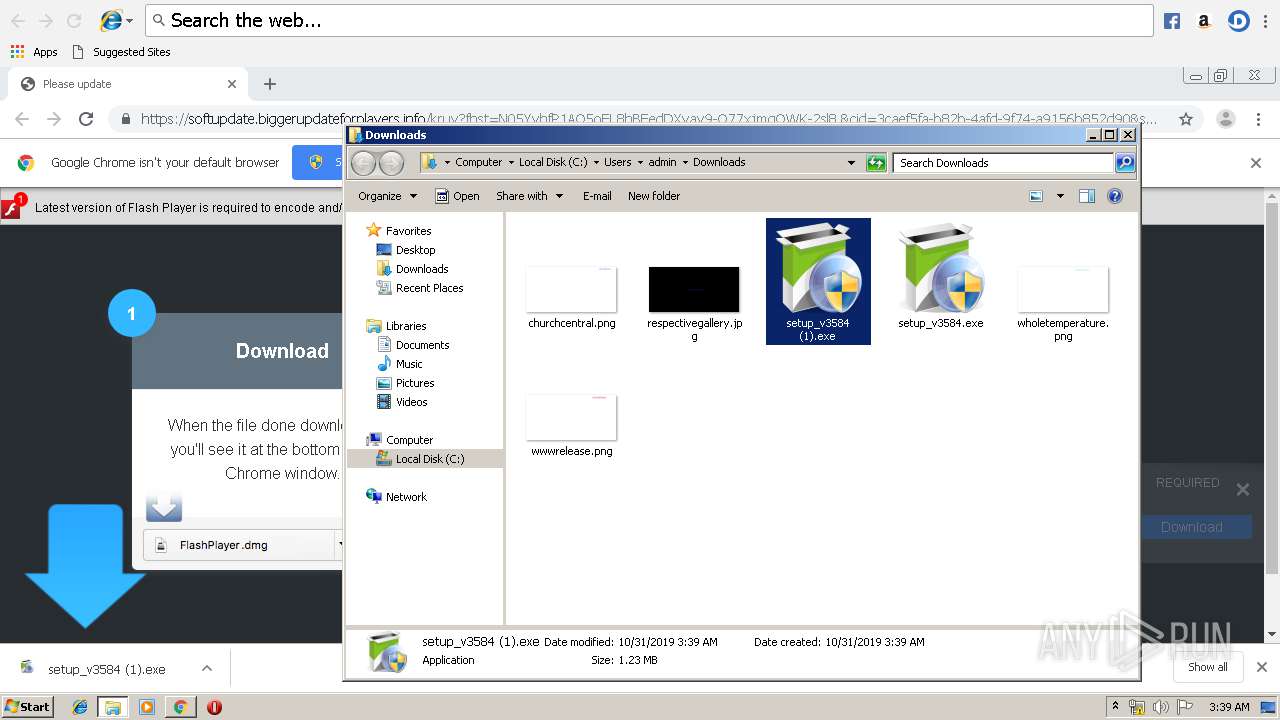
Task: Open Videos library
Action: tap(402, 402)
